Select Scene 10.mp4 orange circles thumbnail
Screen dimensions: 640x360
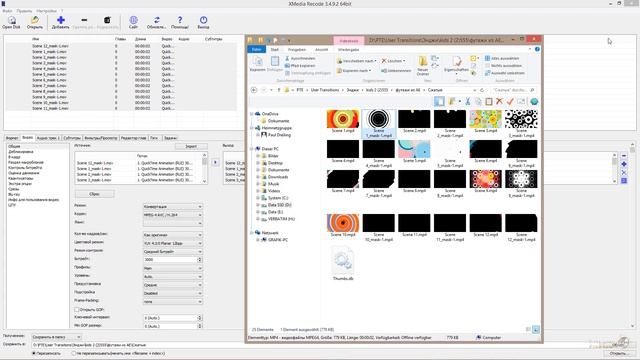(343, 225)
